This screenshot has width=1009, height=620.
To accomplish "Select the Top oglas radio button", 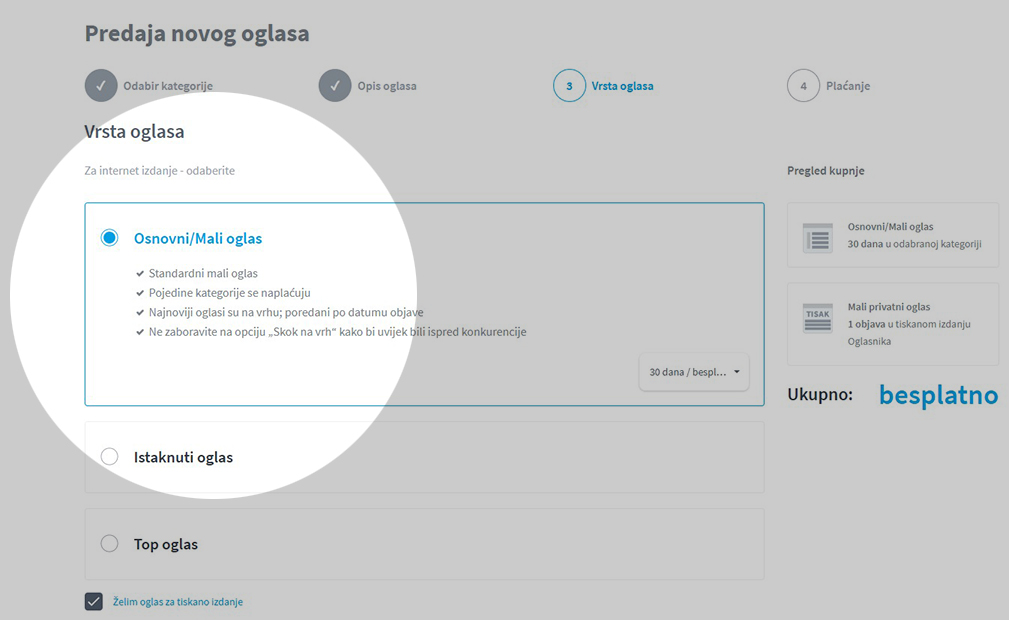I will 109,543.
